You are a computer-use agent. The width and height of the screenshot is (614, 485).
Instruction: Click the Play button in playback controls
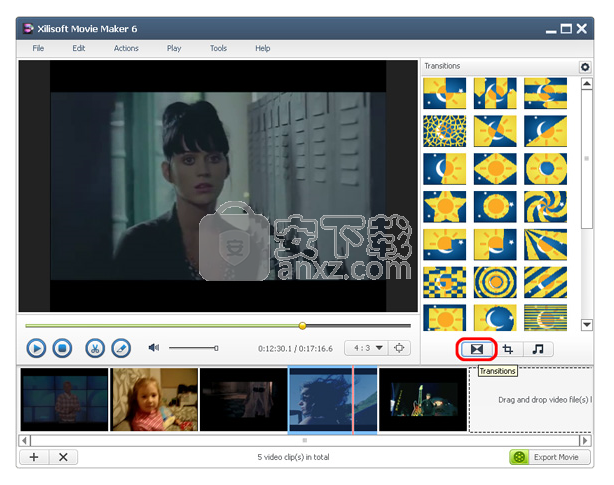click(x=36, y=348)
